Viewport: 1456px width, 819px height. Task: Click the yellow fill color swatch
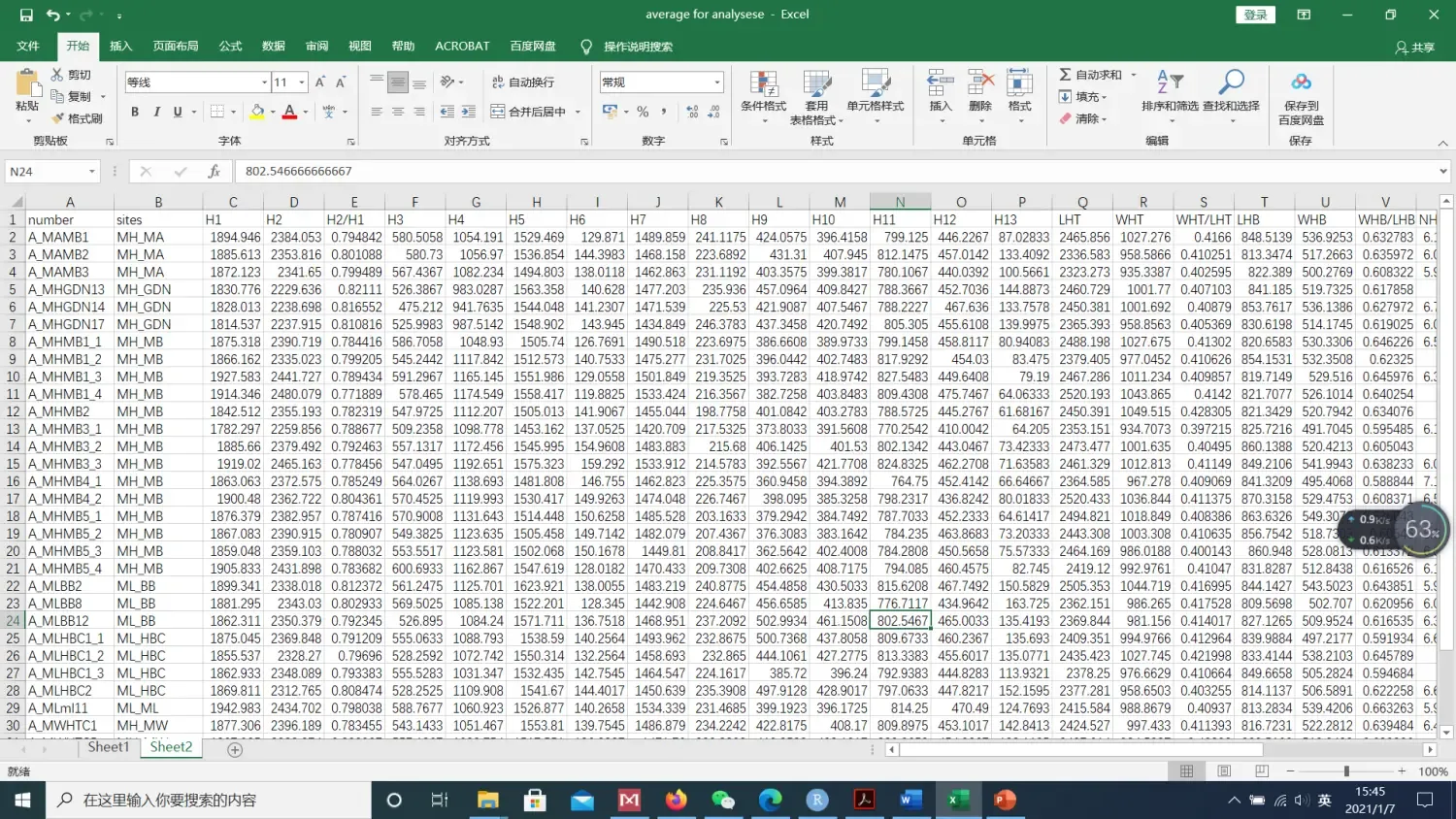coord(257,113)
